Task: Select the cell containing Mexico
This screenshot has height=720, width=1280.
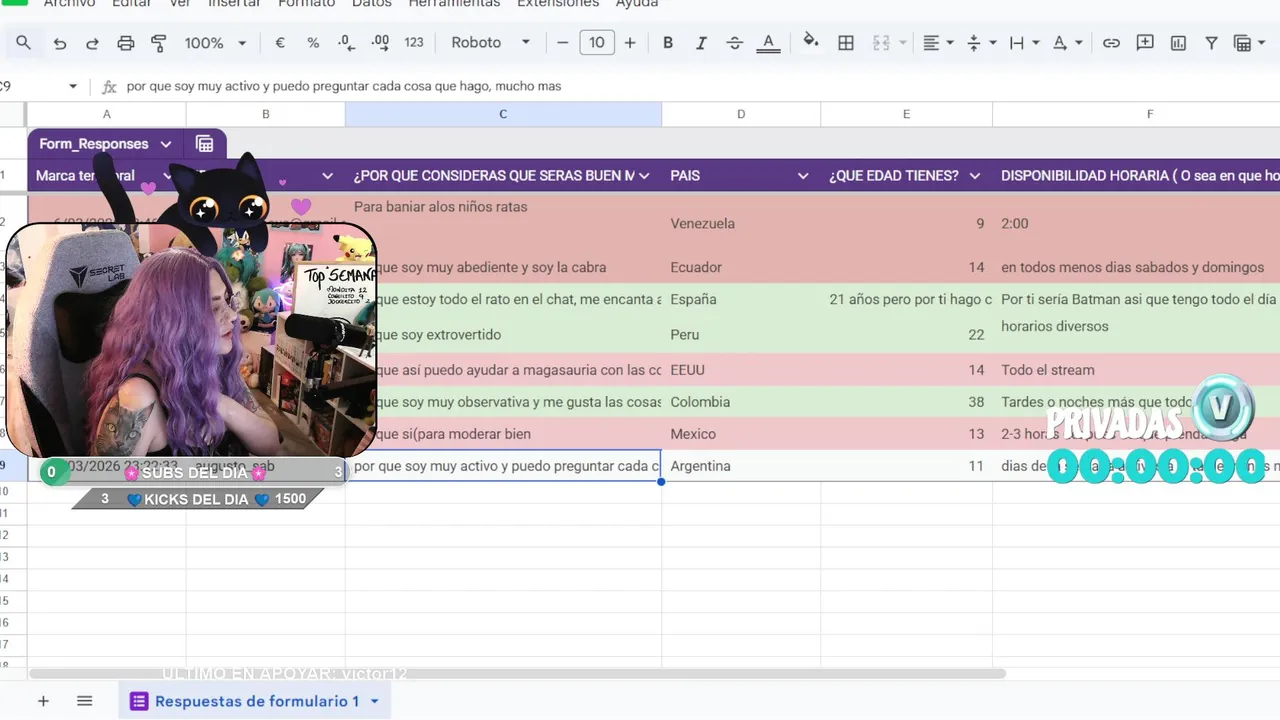Action: 741,434
